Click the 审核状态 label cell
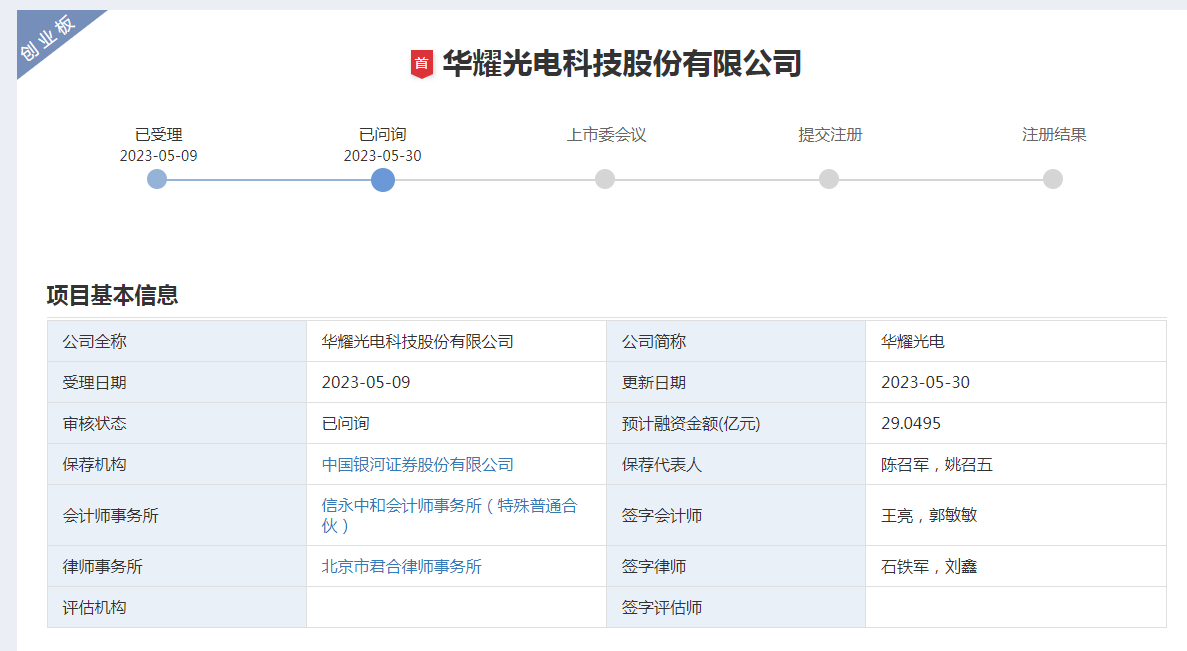This screenshot has width=1187, height=651. [177, 423]
